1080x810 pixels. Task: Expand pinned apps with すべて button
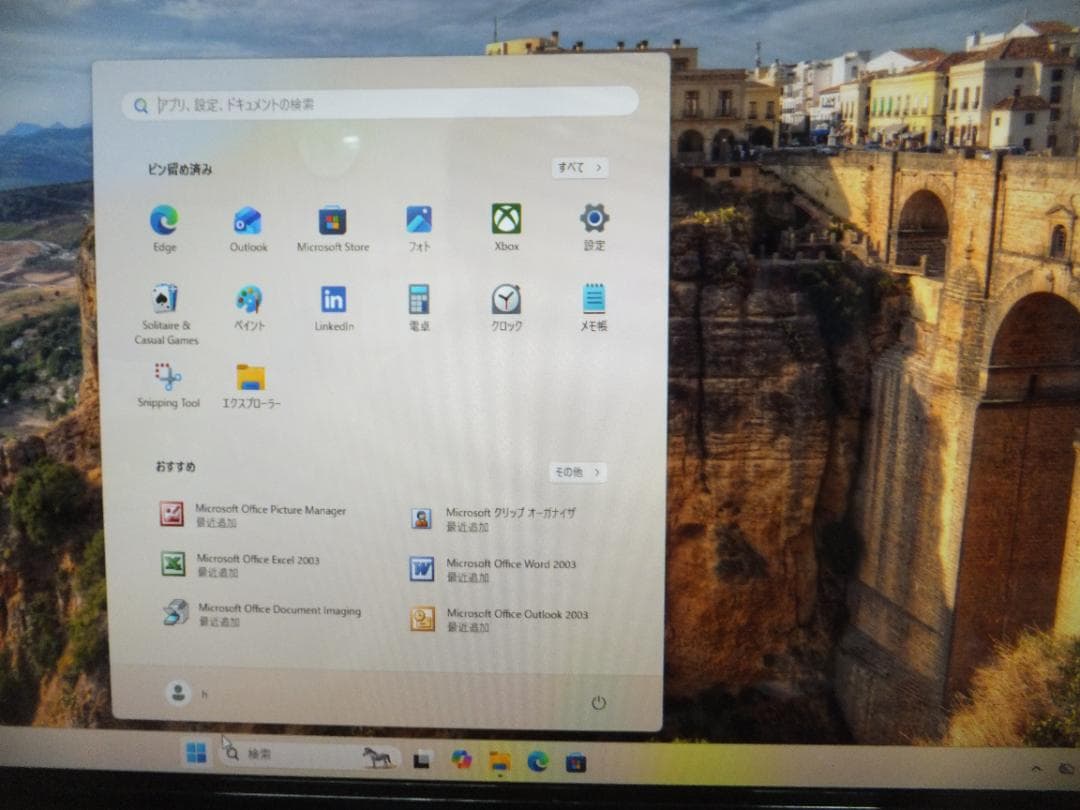(580, 168)
